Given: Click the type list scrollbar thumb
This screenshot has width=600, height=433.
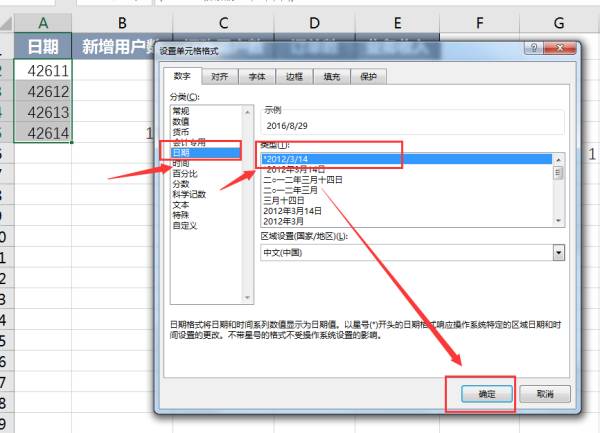Looking at the screenshot, I should tap(558, 173).
